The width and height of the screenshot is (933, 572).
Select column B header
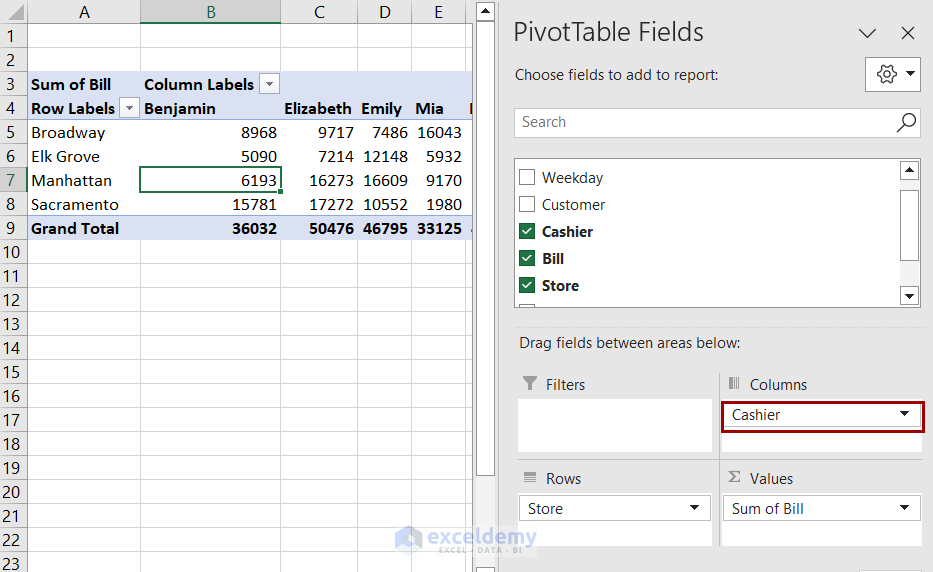pos(210,12)
